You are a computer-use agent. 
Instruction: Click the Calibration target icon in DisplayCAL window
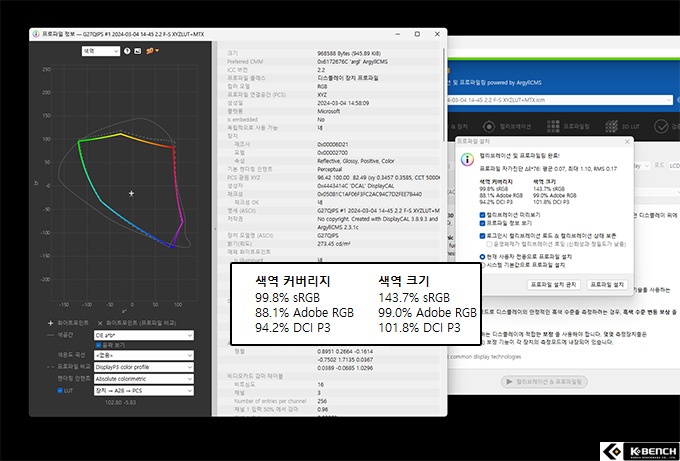tap(489, 127)
